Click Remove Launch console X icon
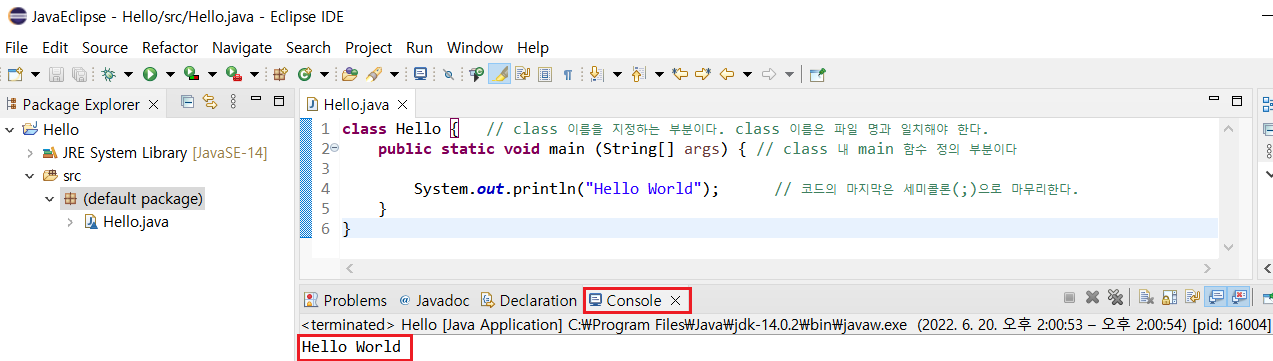This screenshot has height=361, width=1273. [1092, 298]
